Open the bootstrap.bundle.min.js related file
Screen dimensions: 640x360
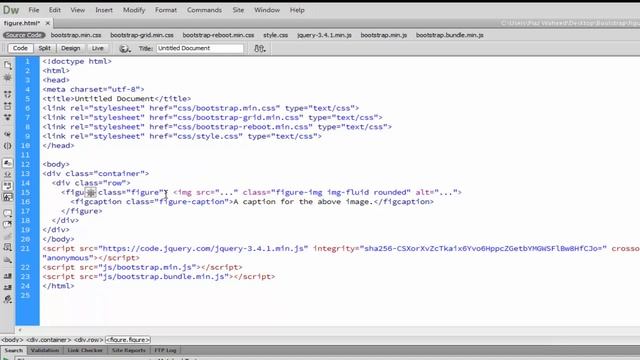450,35
